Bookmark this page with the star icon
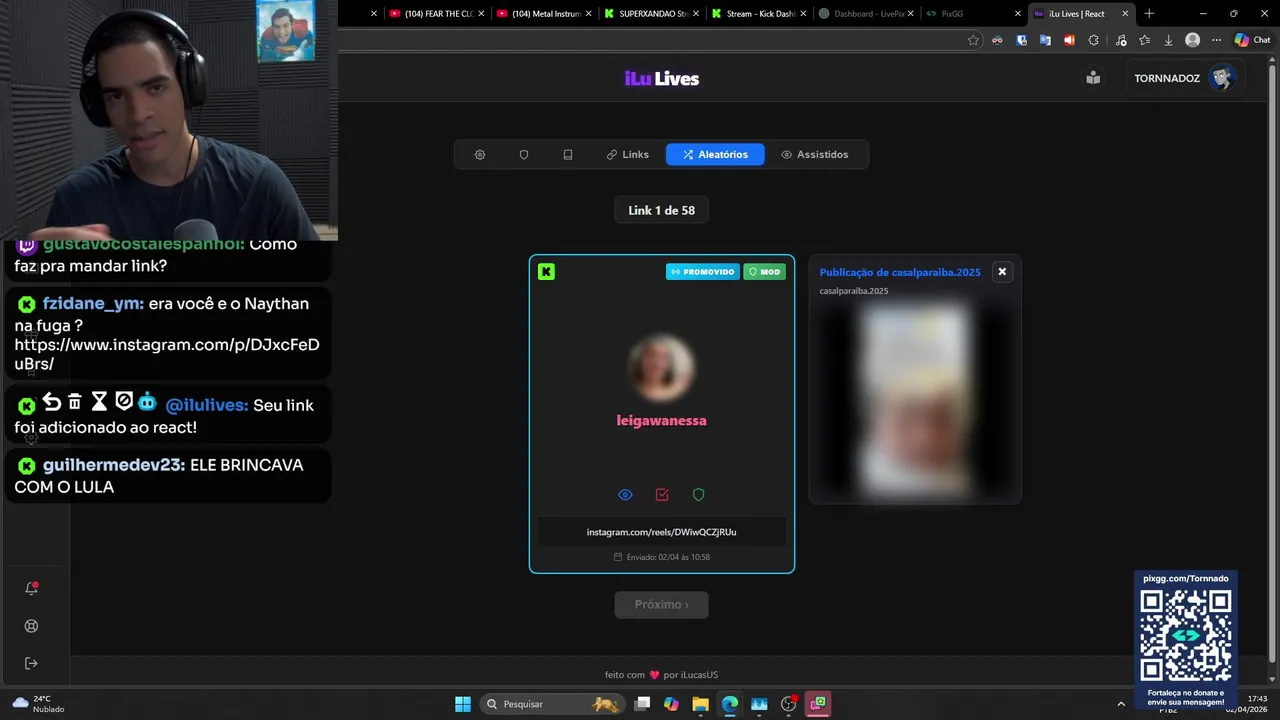 click(x=973, y=40)
